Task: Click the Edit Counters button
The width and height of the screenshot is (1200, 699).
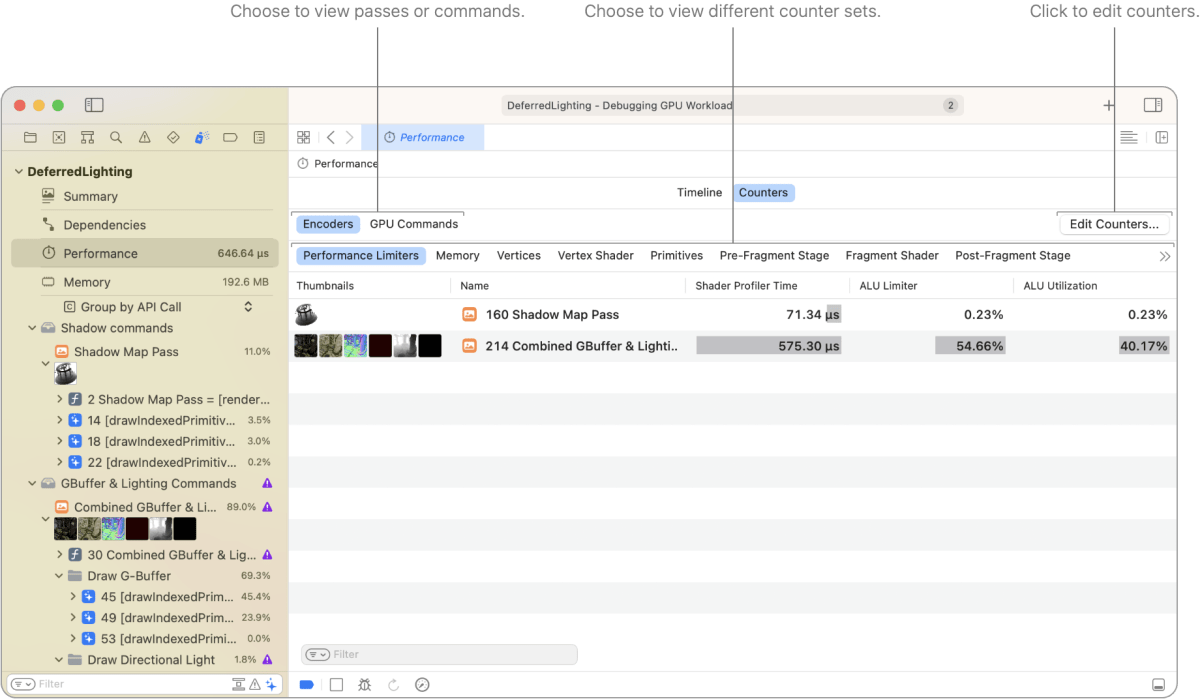Action: coord(1114,224)
